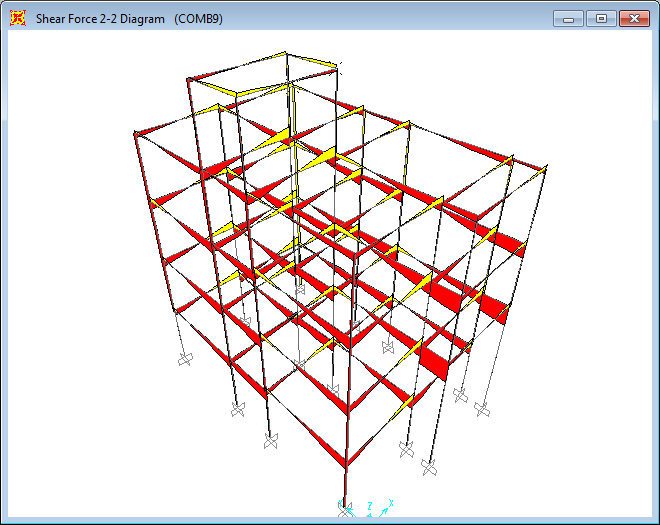The width and height of the screenshot is (660, 525).
Task: Minimize the Shear Force diagram window
Action: (570, 18)
